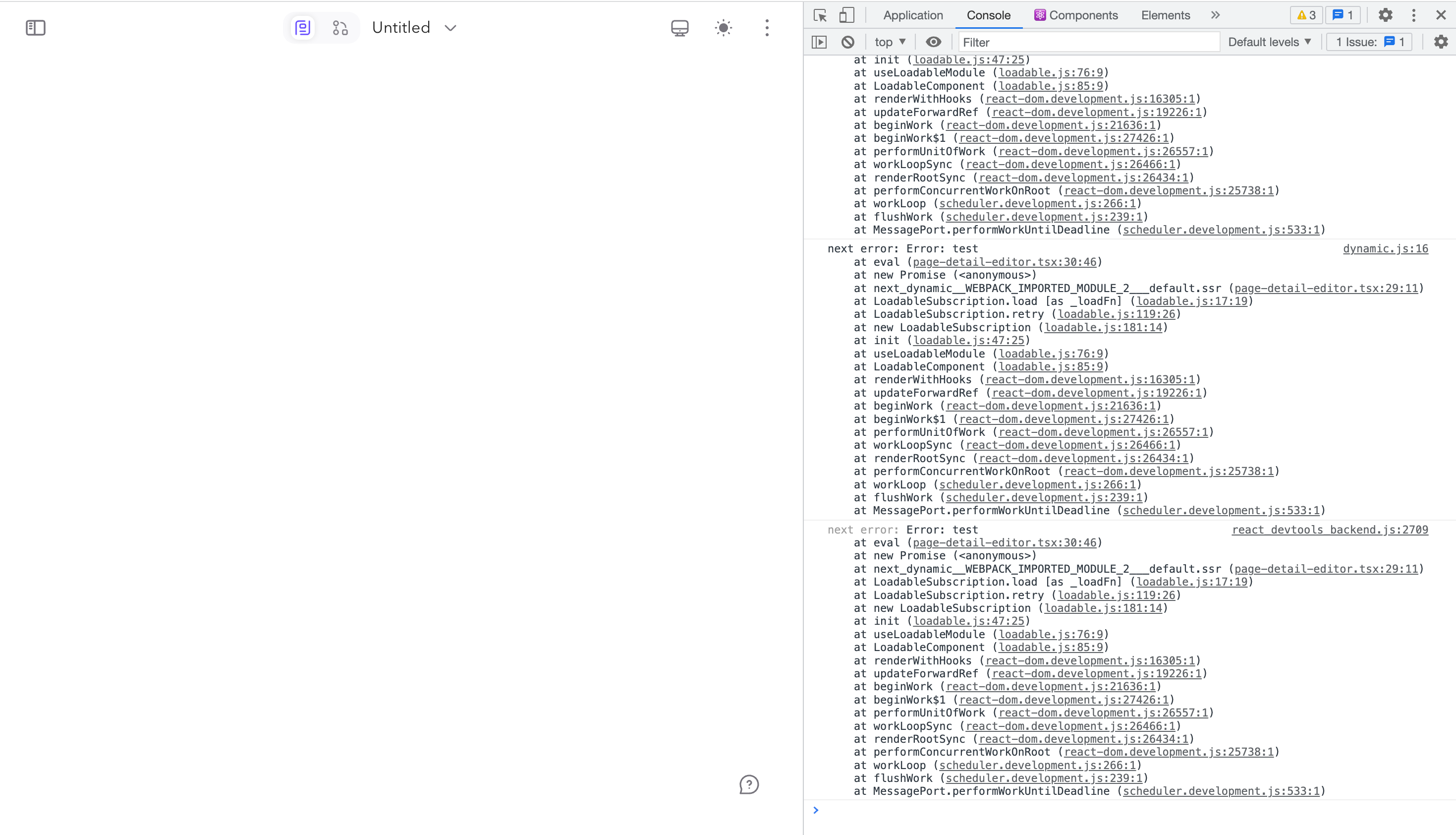
Task: Click inside the console Filter field
Action: [1089, 42]
